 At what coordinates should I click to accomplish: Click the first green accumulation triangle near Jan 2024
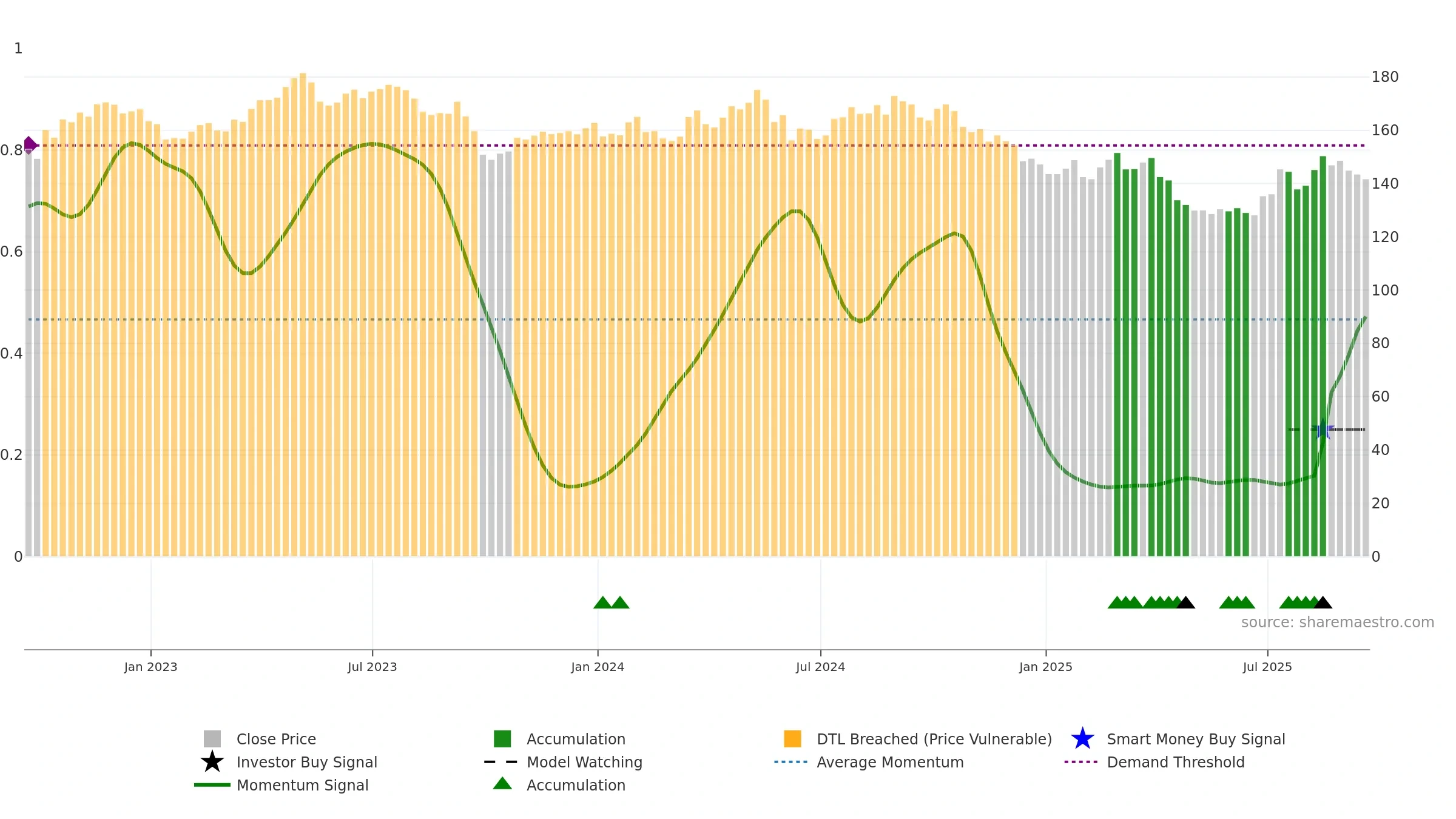[602, 602]
